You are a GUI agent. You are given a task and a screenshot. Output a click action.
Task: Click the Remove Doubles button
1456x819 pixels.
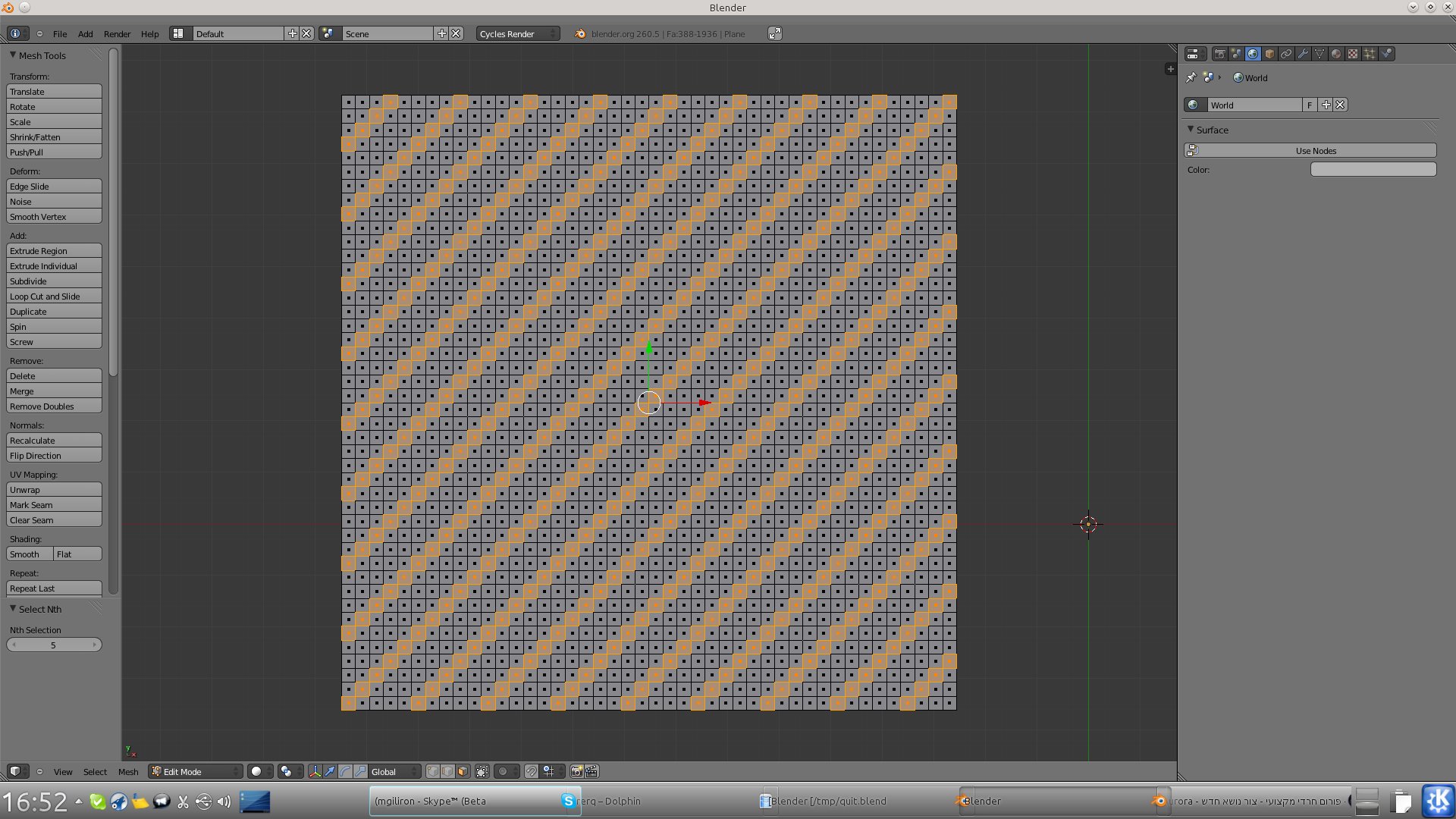coord(54,406)
